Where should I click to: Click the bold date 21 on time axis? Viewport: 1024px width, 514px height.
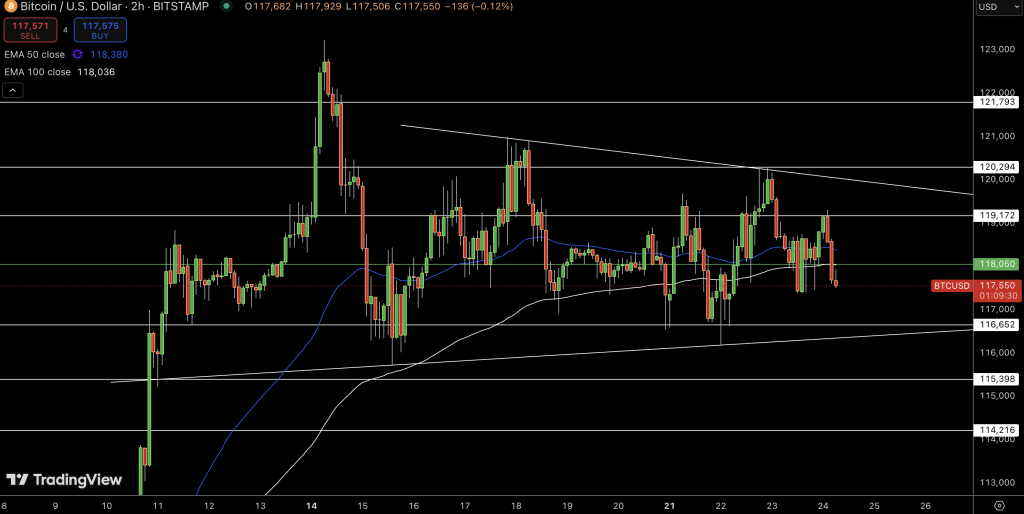(x=669, y=506)
